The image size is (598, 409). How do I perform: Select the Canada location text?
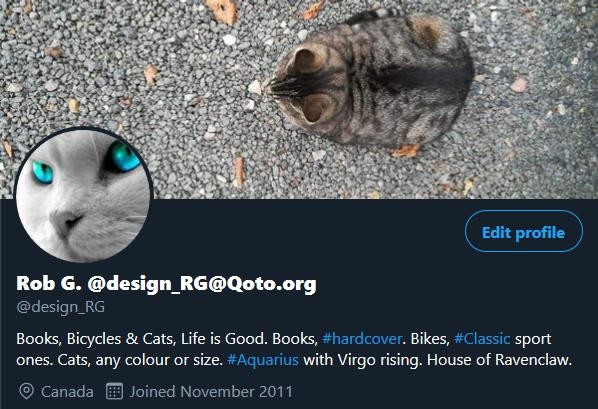coord(67,392)
